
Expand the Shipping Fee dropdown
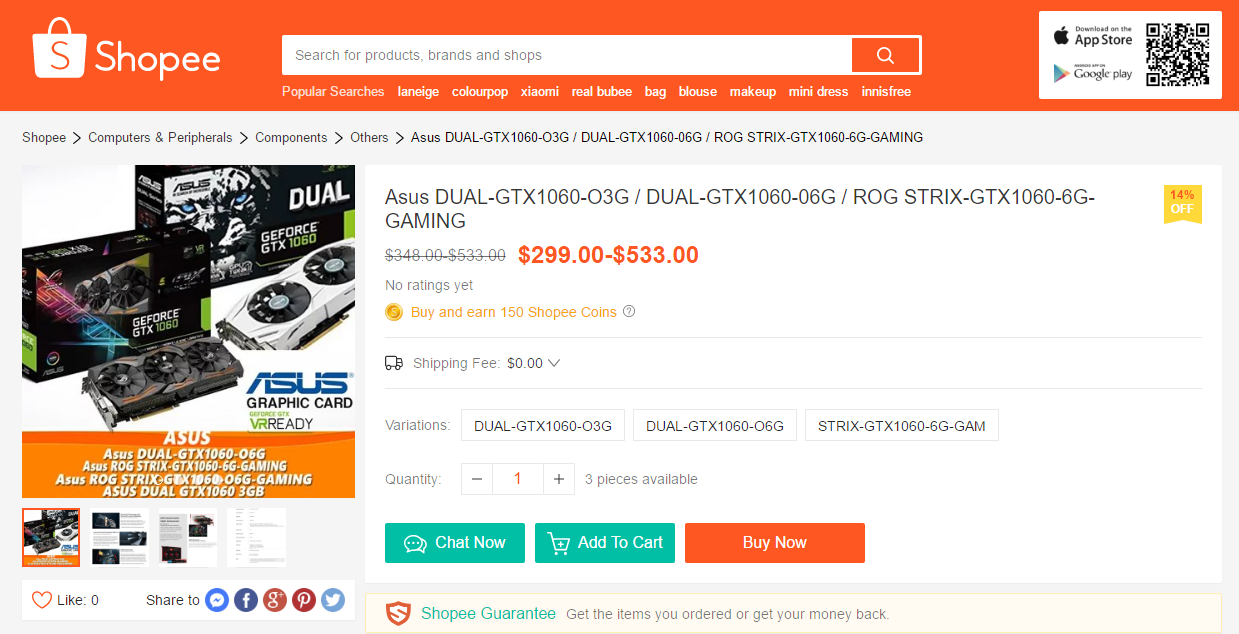(553, 363)
